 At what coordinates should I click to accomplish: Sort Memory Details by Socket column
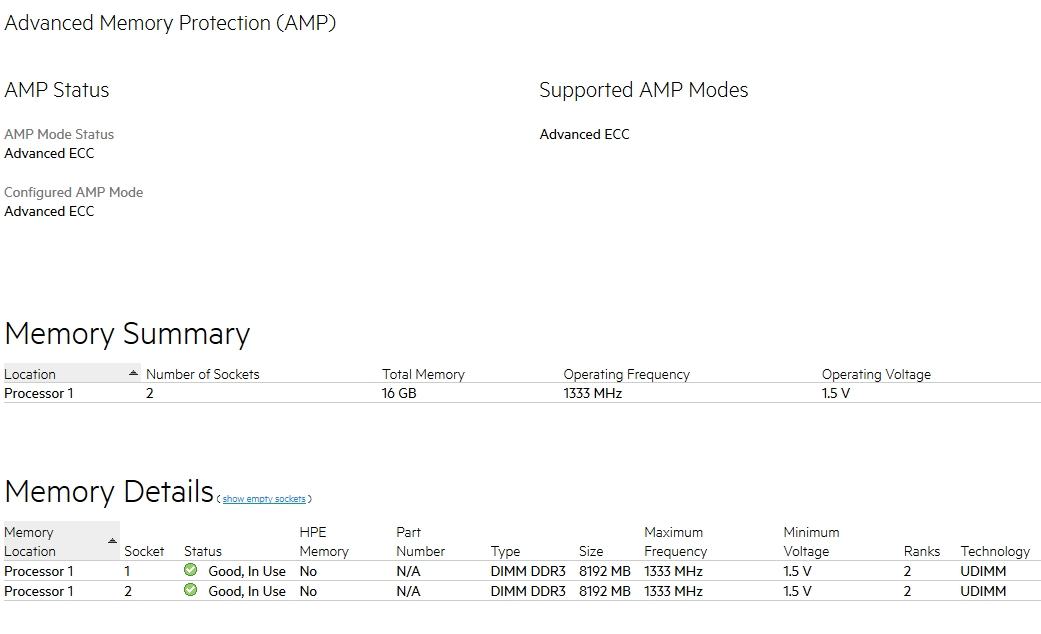(x=144, y=551)
